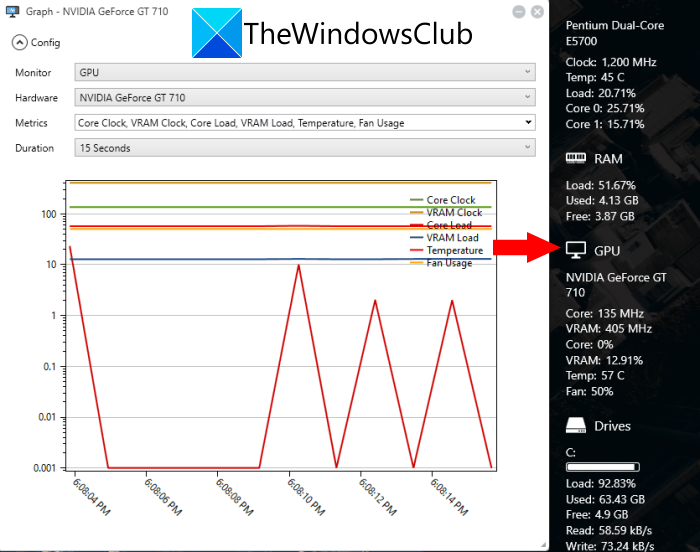Click the GPU monitor icon in sidebar
Screen dimensions: 700x552
pyautogui.click(x=575, y=250)
